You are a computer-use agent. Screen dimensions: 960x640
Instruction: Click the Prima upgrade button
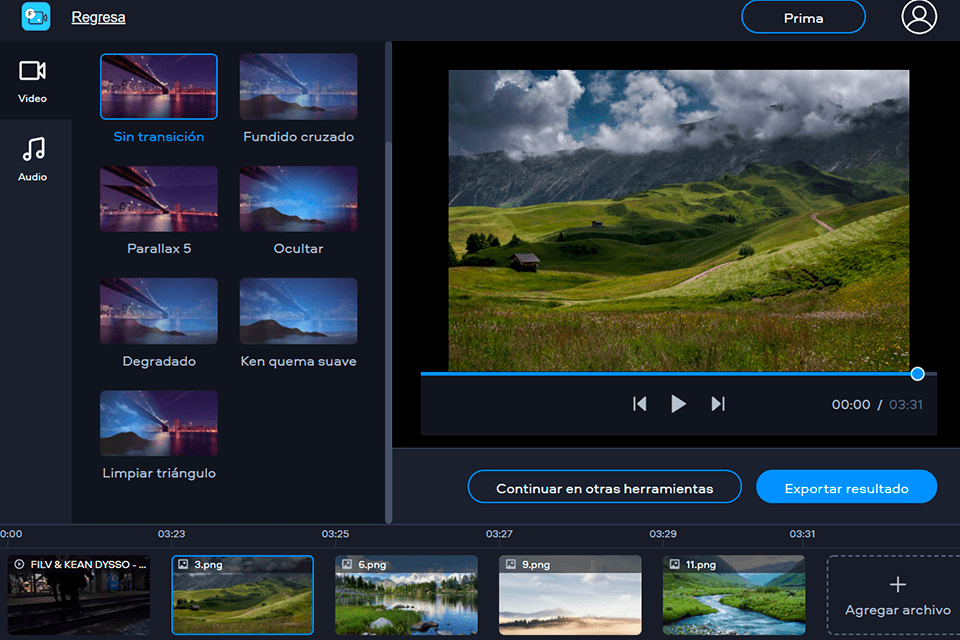pyautogui.click(x=803, y=18)
